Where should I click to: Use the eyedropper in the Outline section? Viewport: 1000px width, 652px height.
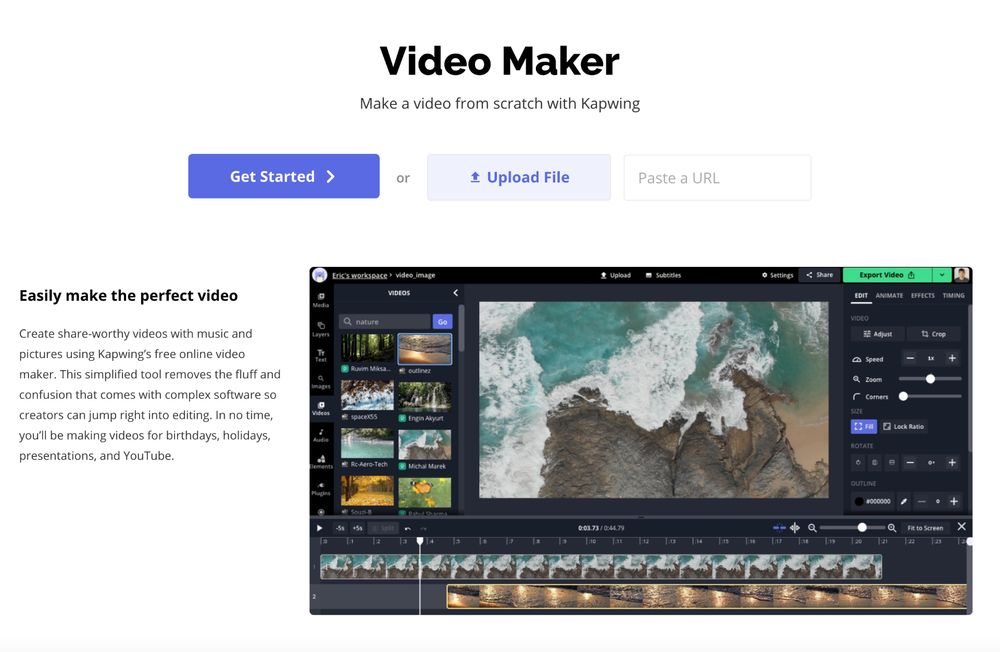(x=903, y=500)
